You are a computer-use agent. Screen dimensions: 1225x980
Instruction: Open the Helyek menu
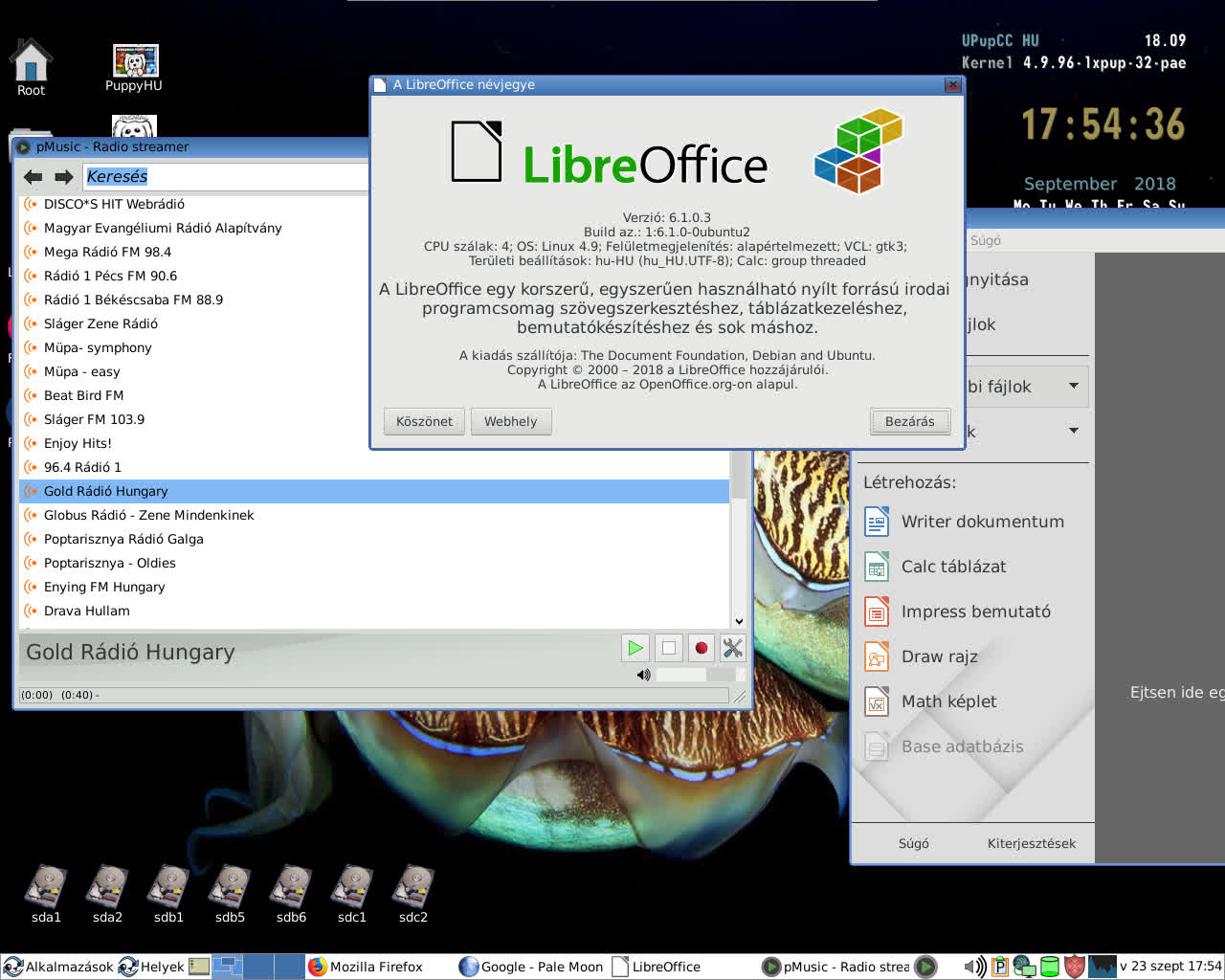pyautogui.click(x=151, y=967)
